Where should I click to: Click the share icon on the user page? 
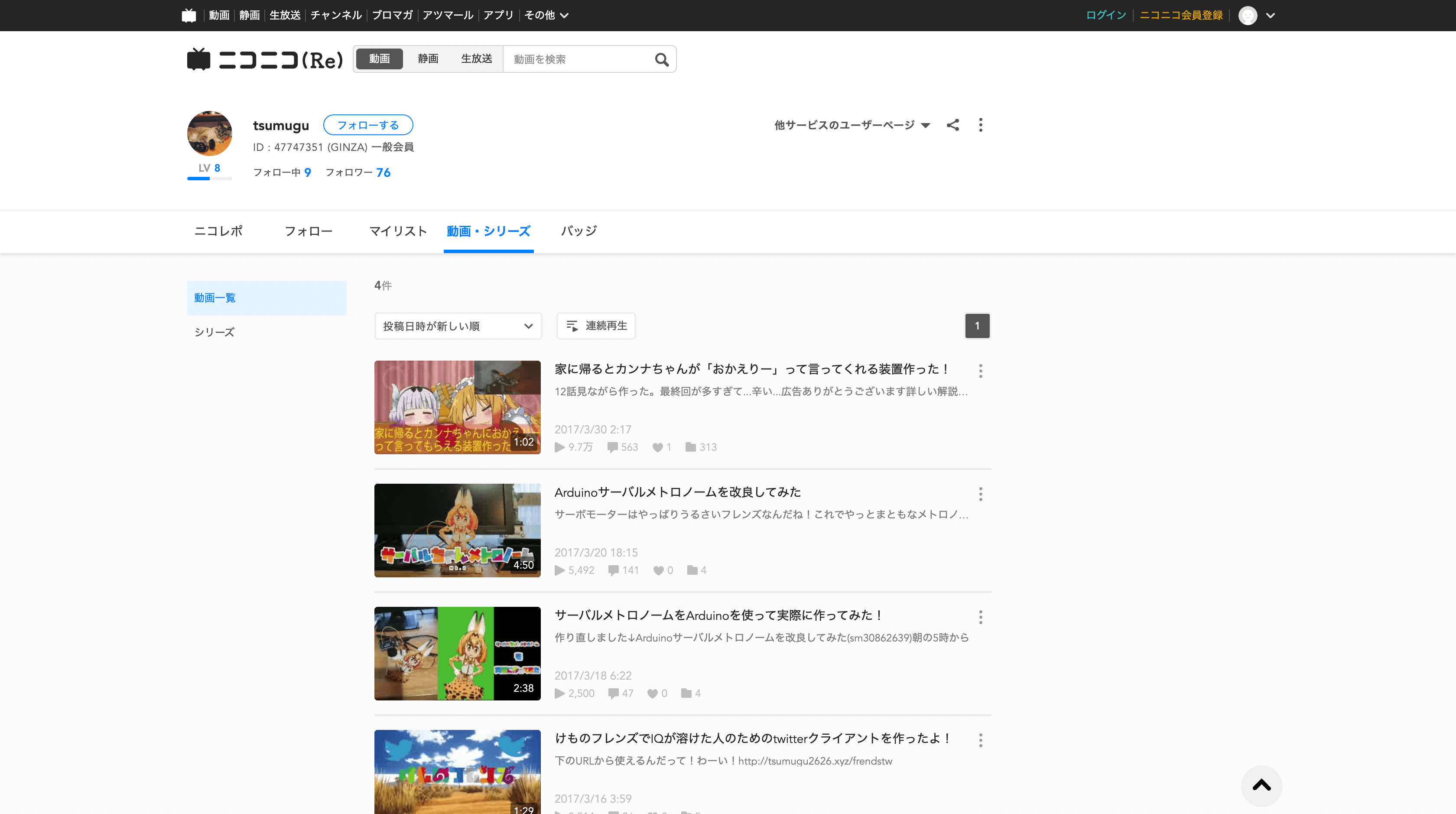tap(953, 125)
